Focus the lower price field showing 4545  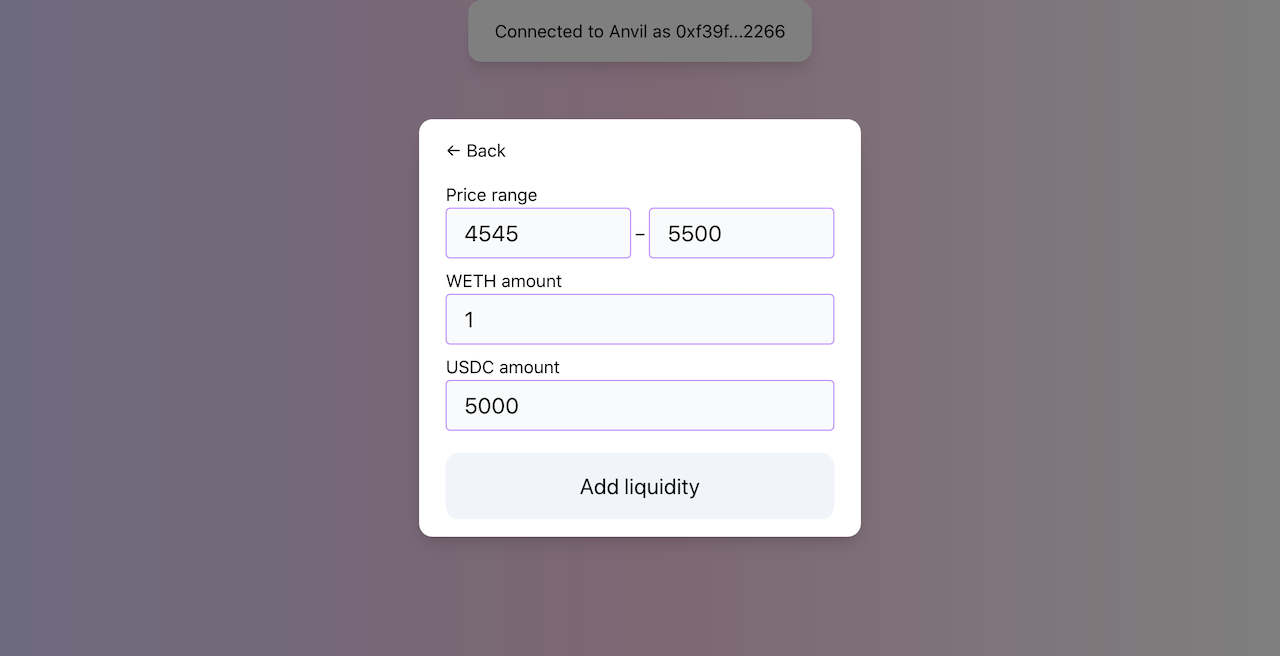click(538, 233)
